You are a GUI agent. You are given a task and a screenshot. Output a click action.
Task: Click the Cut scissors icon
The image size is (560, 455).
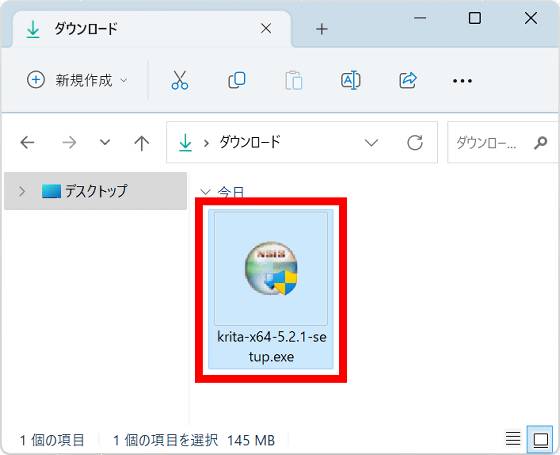[x=180, y=80]
